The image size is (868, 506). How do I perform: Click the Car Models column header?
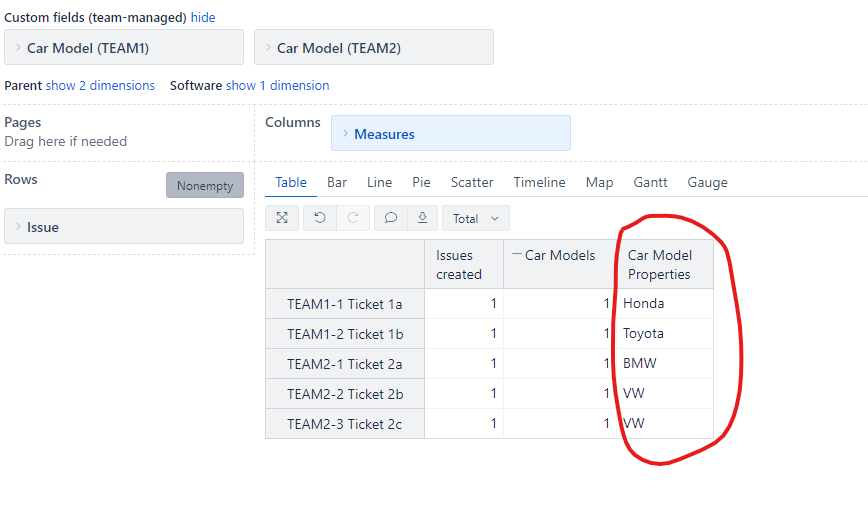click(560, 264)
